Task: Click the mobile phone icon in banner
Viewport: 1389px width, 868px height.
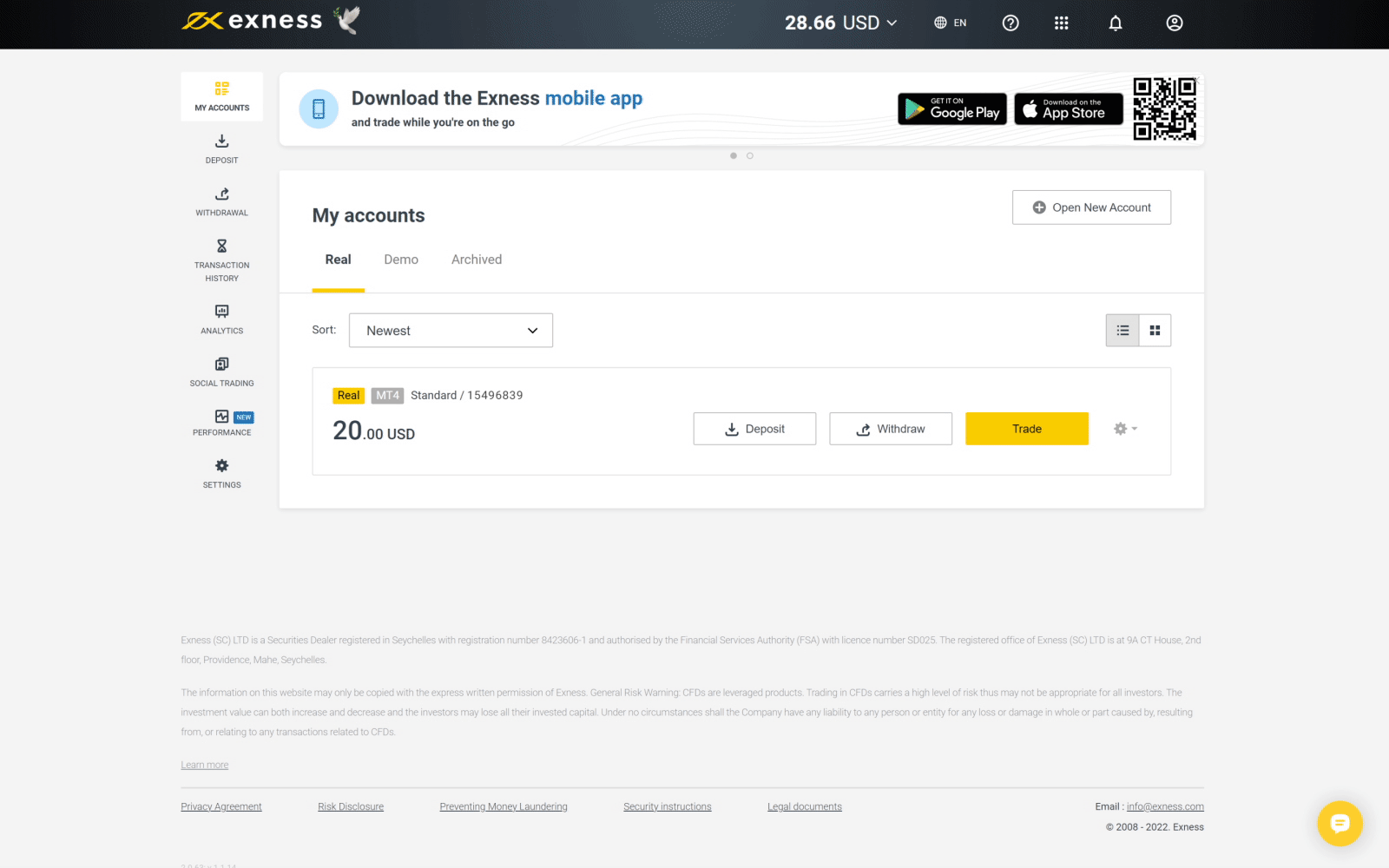Action: click(x=319, y=109)
